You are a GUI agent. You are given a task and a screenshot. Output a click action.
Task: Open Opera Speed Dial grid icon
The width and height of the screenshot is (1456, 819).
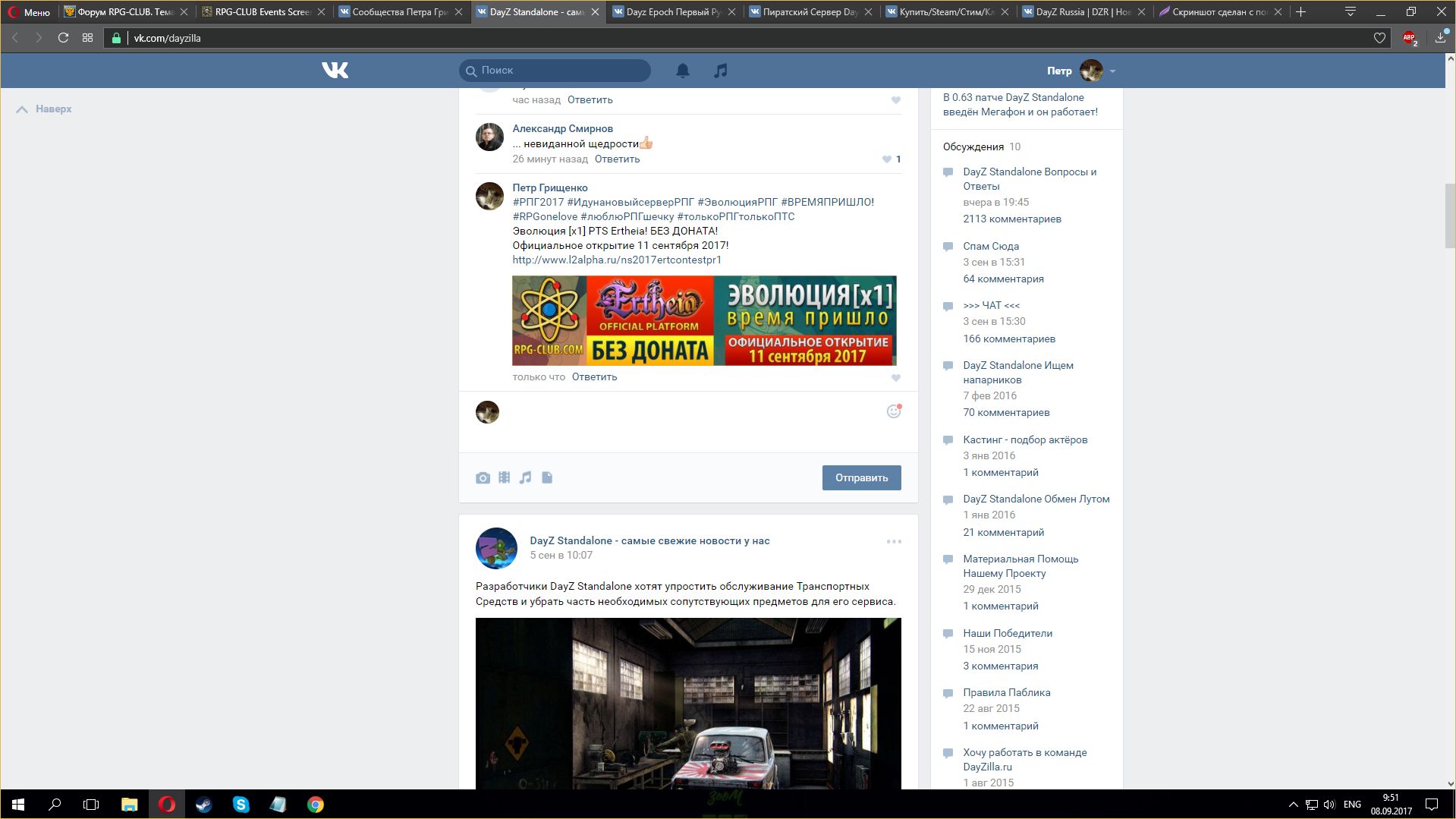(88, 38)
